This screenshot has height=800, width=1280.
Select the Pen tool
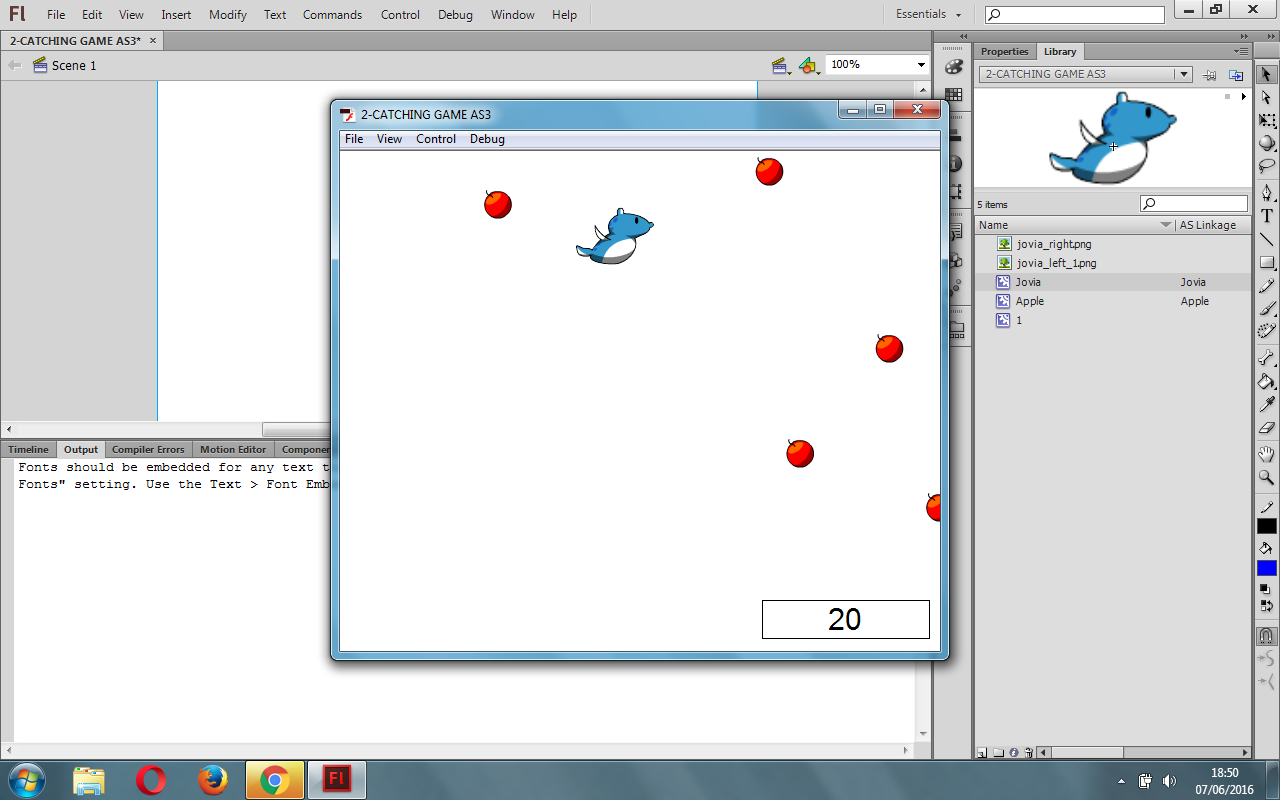pyautogui.click(x=1265, y=192)
